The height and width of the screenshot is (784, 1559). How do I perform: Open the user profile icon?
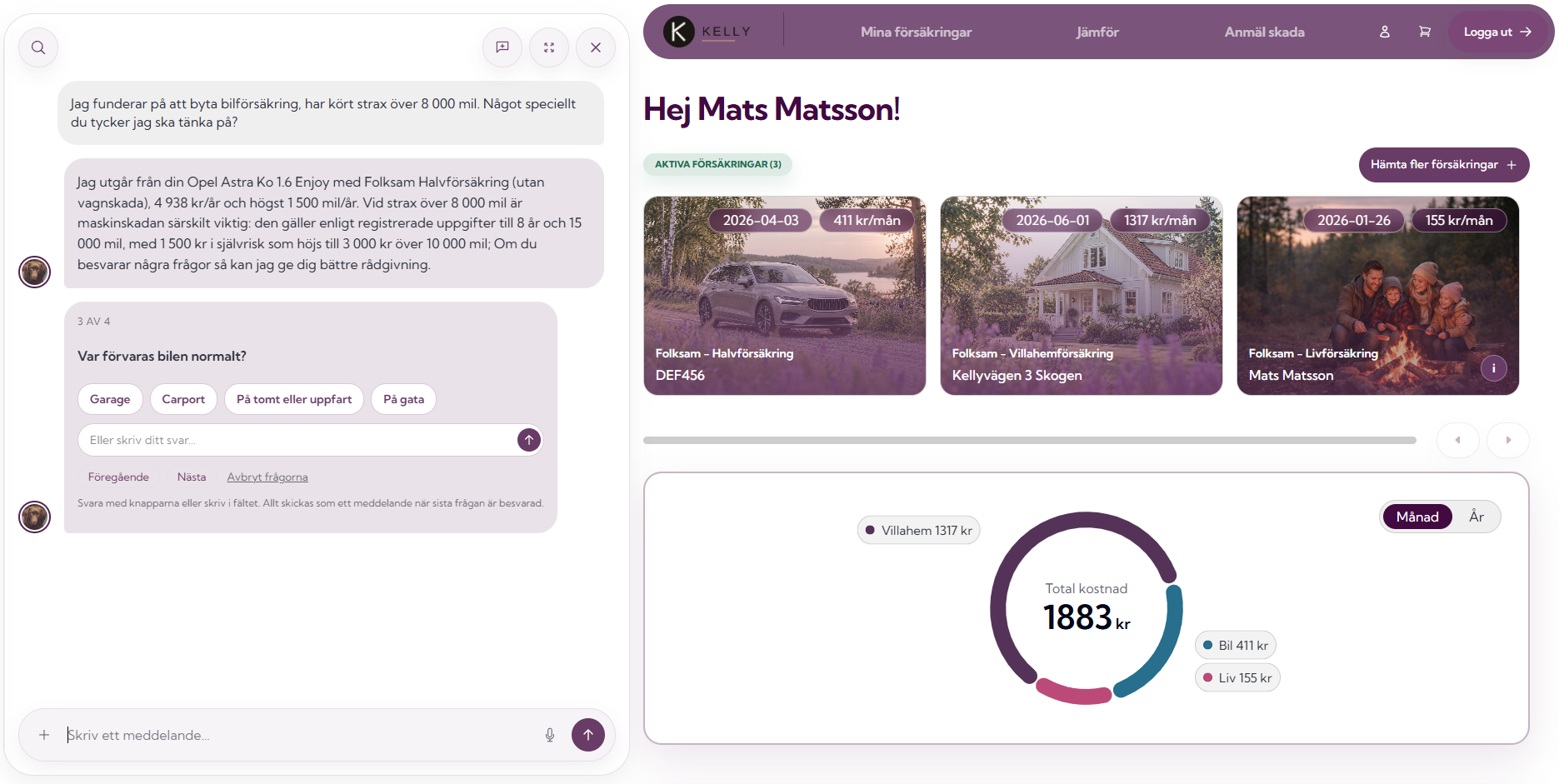click(x=1385, y=32)
